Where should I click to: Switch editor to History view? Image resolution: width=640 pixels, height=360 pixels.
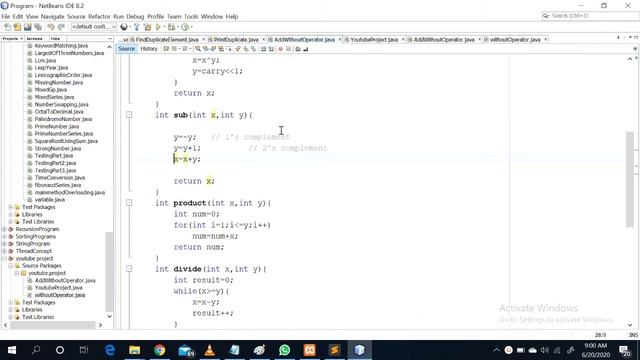pyautogui.click(x=149, y=49)
